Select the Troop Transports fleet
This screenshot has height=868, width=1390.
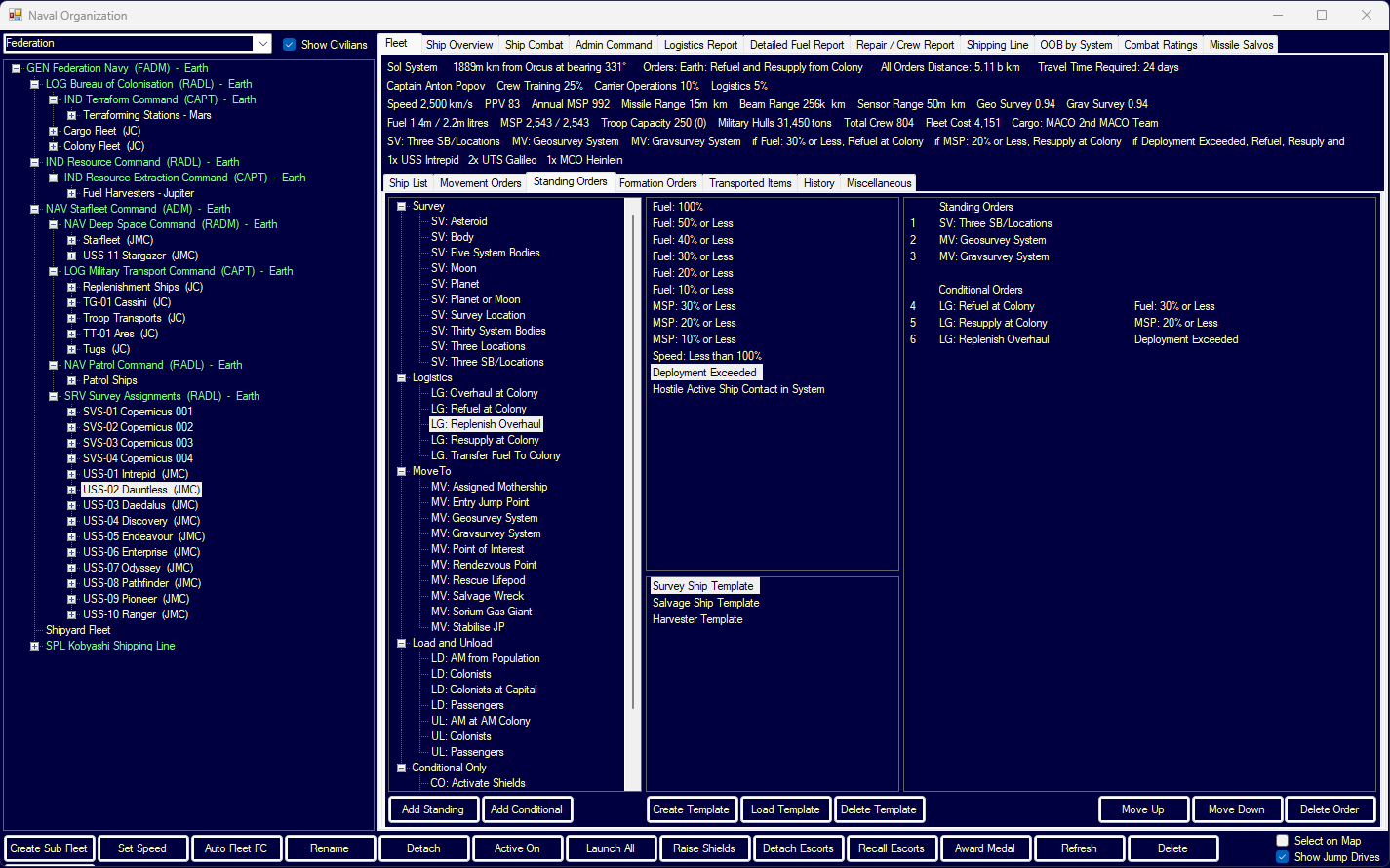tap(134, 318)
